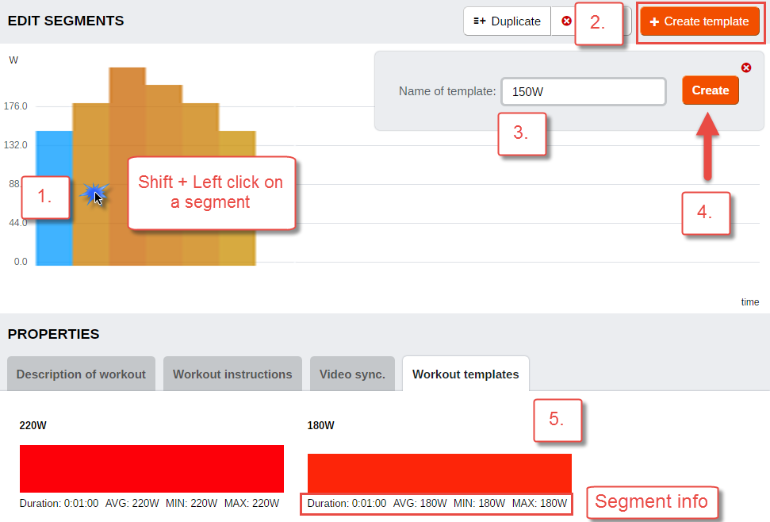Image resolution: width=770 pixels, height=522 pixels.
Task: Open the Description of workout tab
Action: point(81,374)
